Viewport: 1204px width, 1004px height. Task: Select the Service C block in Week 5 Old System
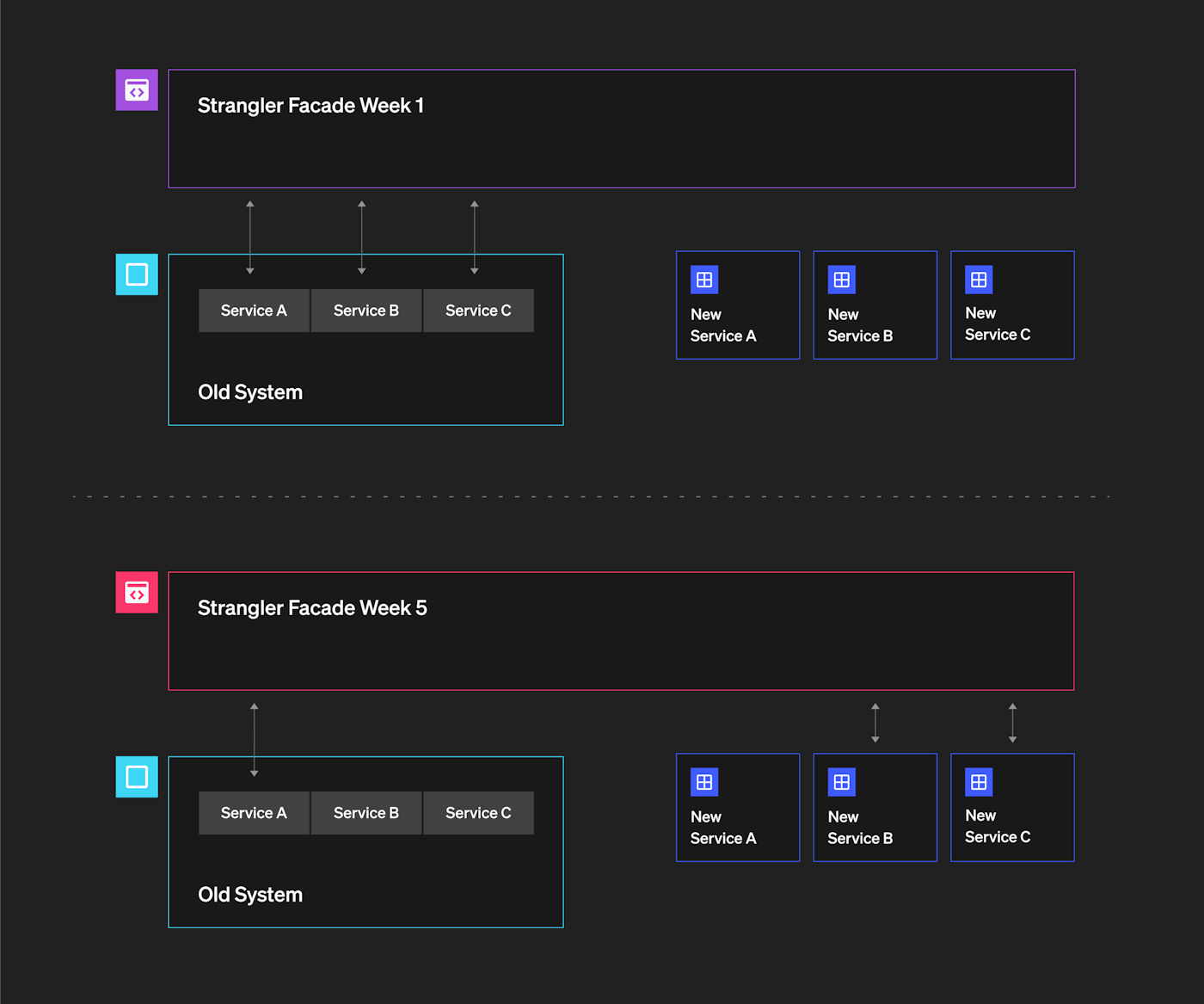click(478, 813)
